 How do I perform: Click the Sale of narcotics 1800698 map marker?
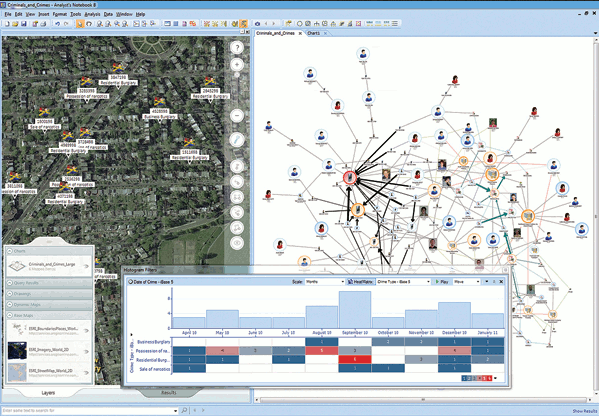click(x=44, y=121)
